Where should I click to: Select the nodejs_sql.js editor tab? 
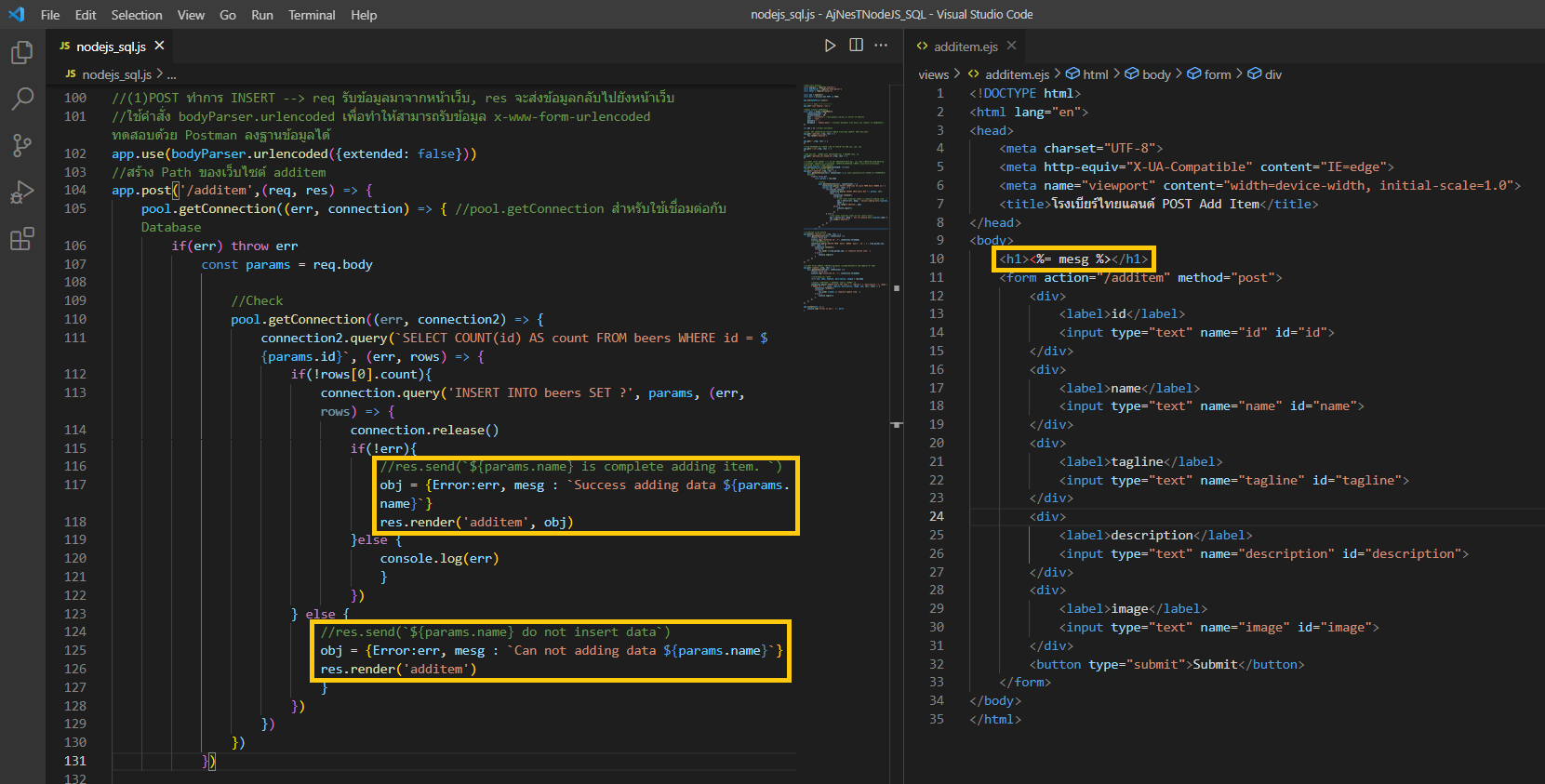tap(110, 47)
